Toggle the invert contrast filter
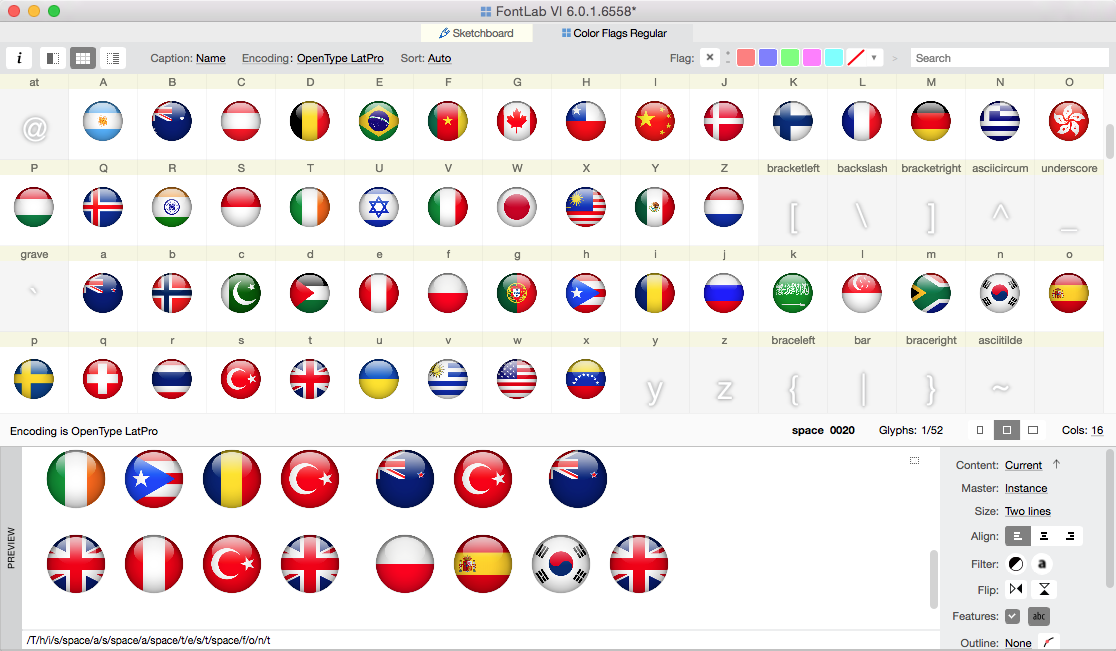The image size is (1116, 651). click(x=1016, y=564)
